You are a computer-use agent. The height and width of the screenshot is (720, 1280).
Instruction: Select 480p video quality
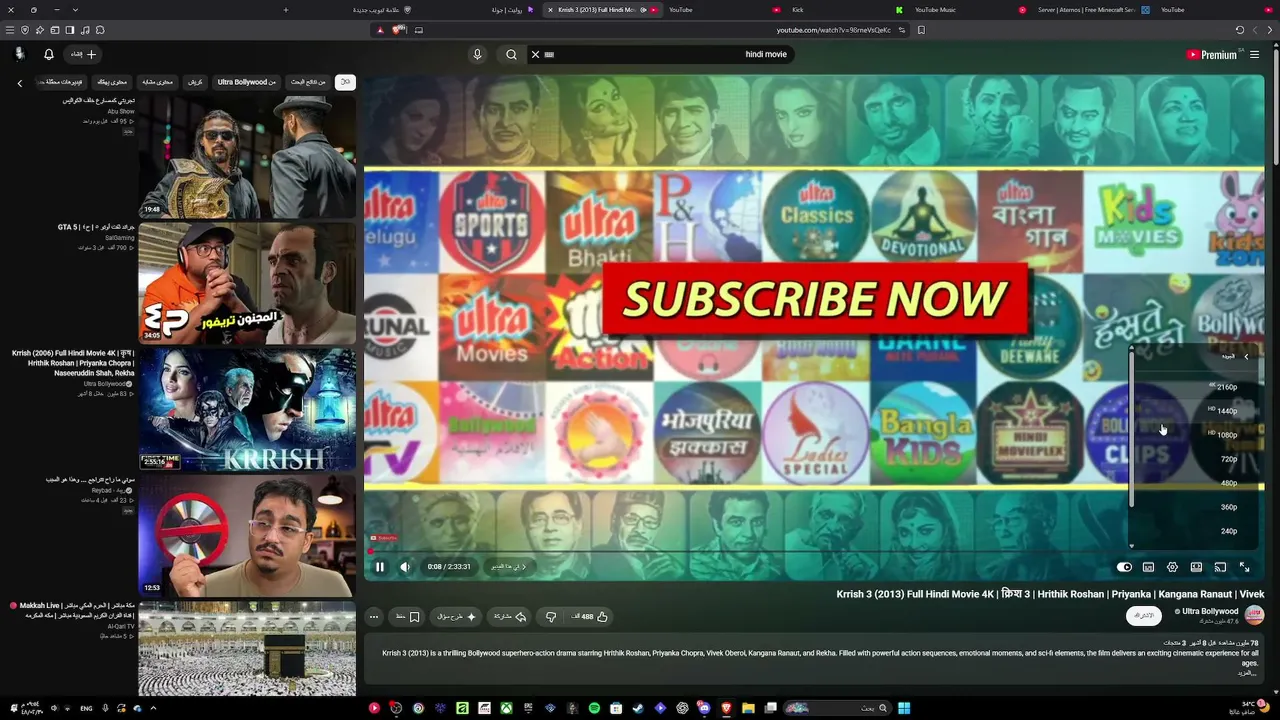(1195, 483)
